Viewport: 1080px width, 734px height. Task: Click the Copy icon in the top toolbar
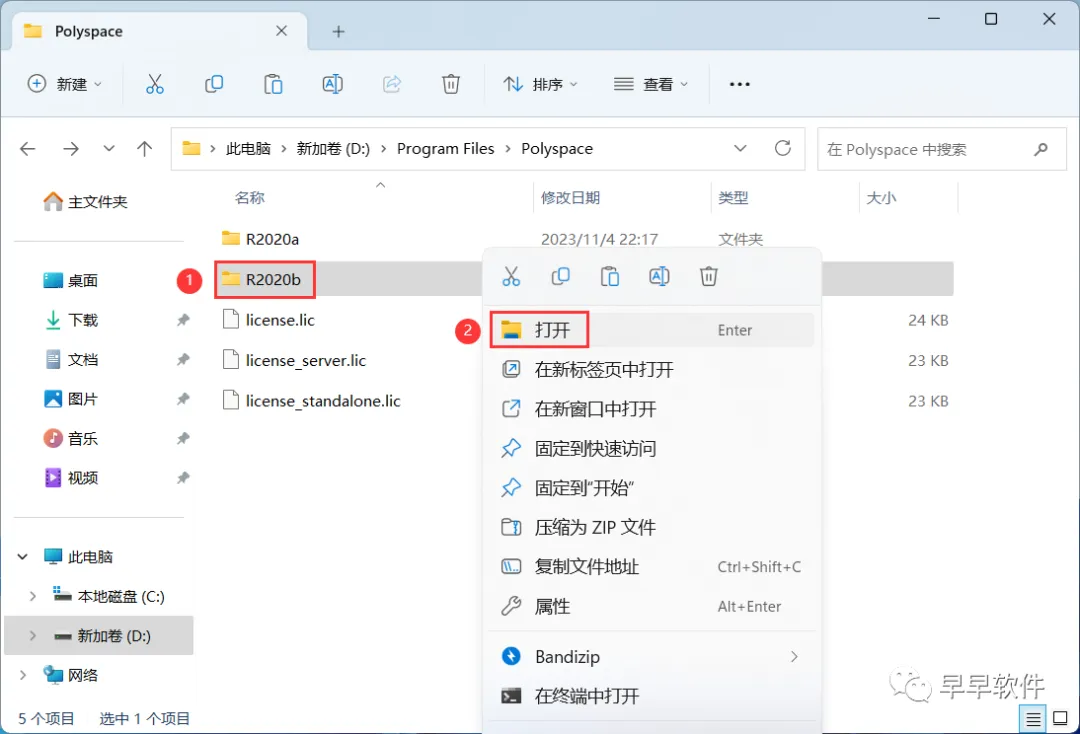click(214, 84)
